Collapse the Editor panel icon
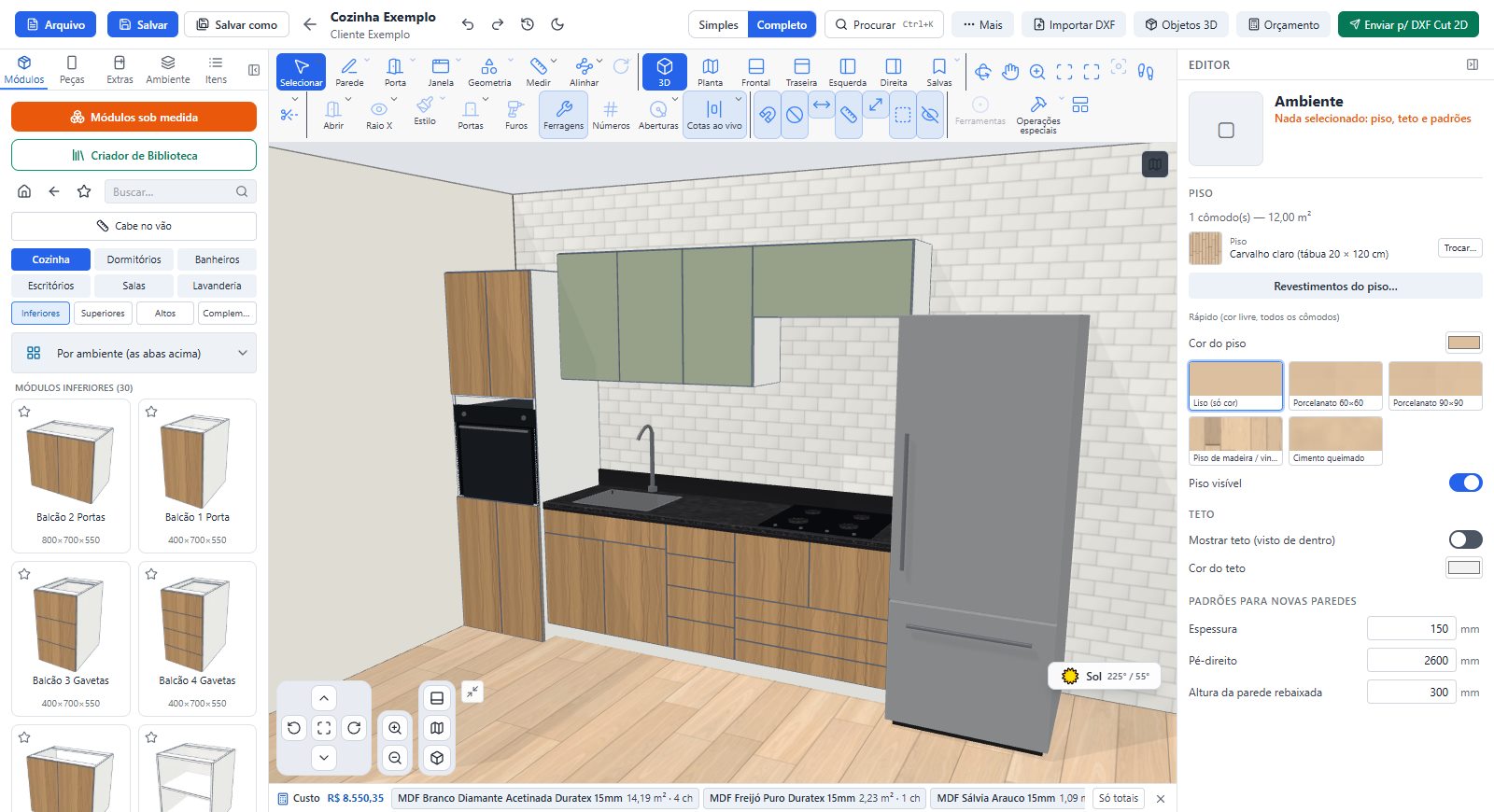This screenshot has height=812, width=1494. click(x=1473, y=64)
